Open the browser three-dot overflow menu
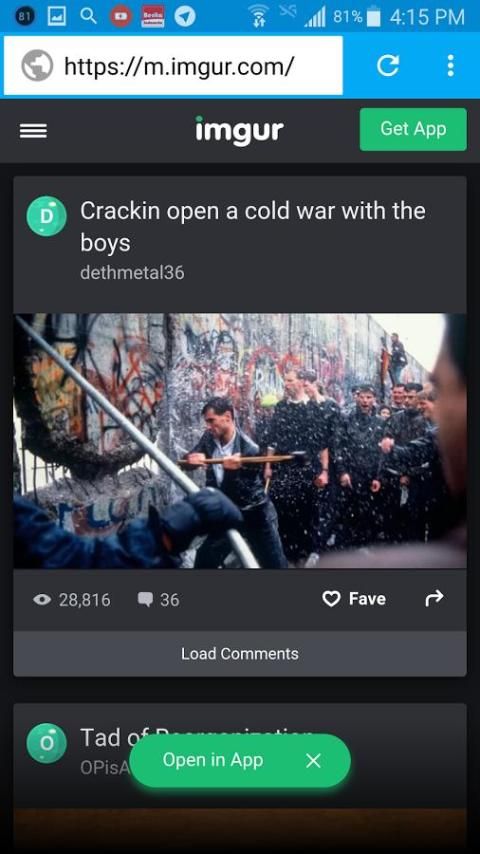Image resolution: width=480 pixels, height=854 pixels. pyautogui.click(x=450, y=65)
